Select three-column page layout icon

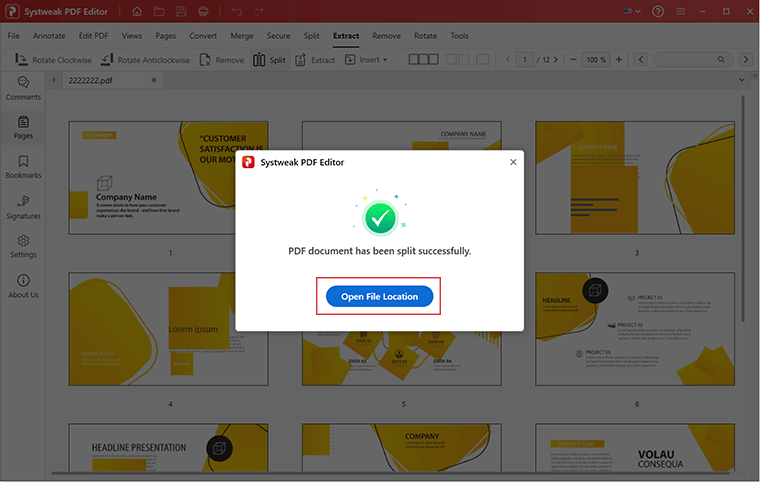click(423, 59)
